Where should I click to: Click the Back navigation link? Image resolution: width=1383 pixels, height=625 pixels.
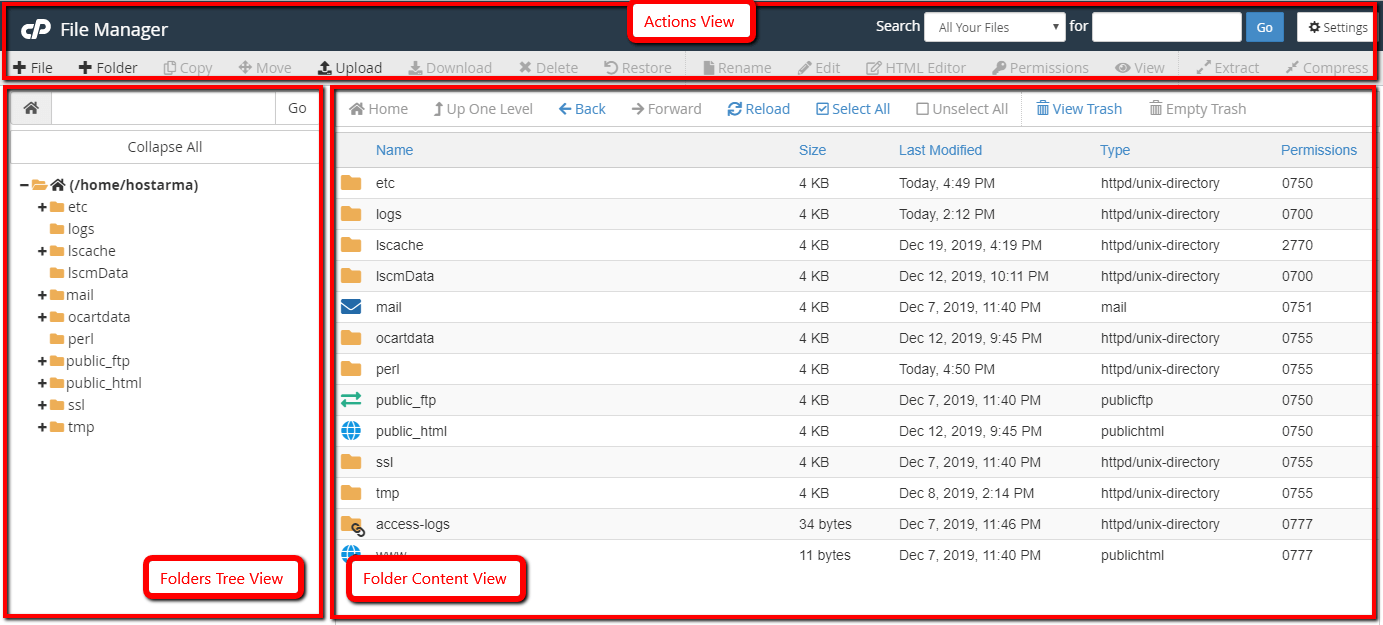[582, 109]
